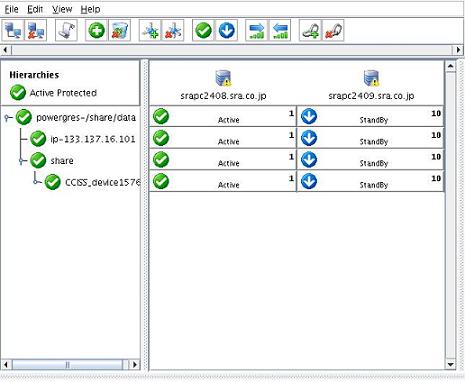The width and height of the screenshot is (465, 382).
Task: Click the Connect to server toolbar icon
Action: point(13,30)
